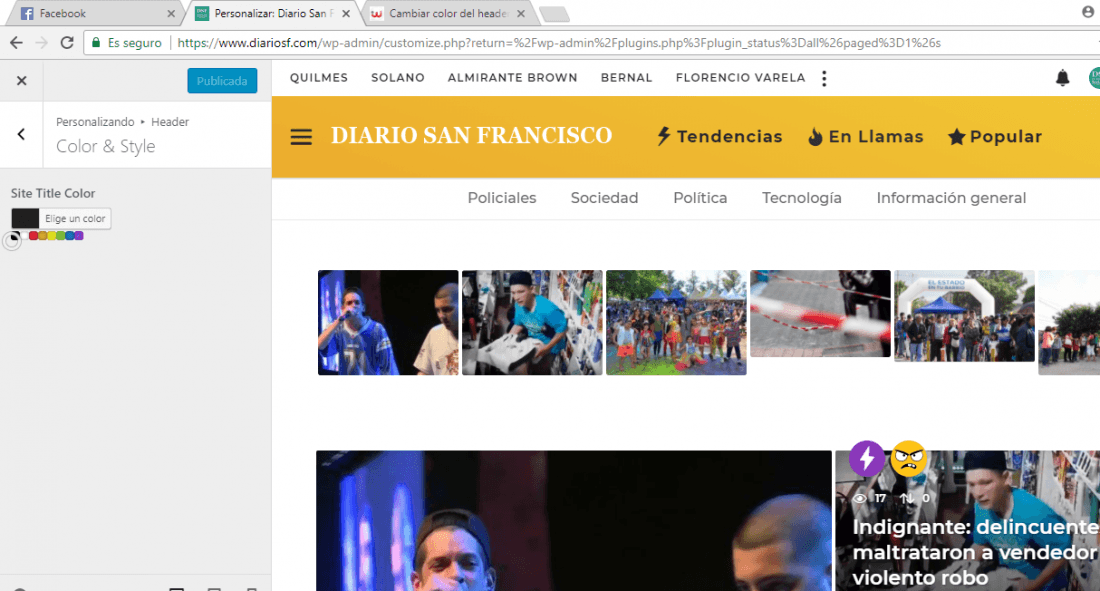Go to the Tecnología category
This screenshot has width=1100, height=591.
point(802,198)
